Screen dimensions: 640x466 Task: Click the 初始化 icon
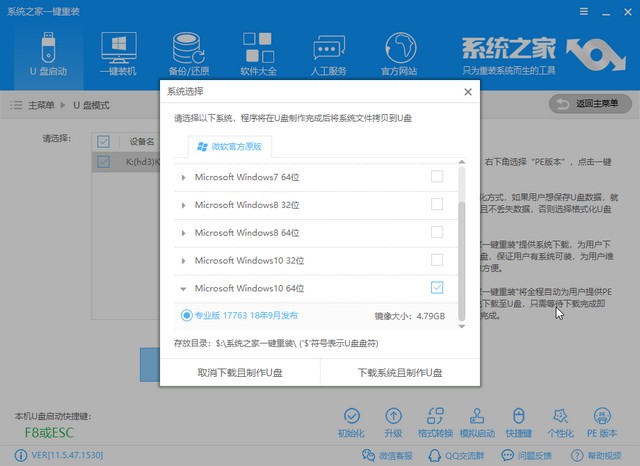pos(350,422)
